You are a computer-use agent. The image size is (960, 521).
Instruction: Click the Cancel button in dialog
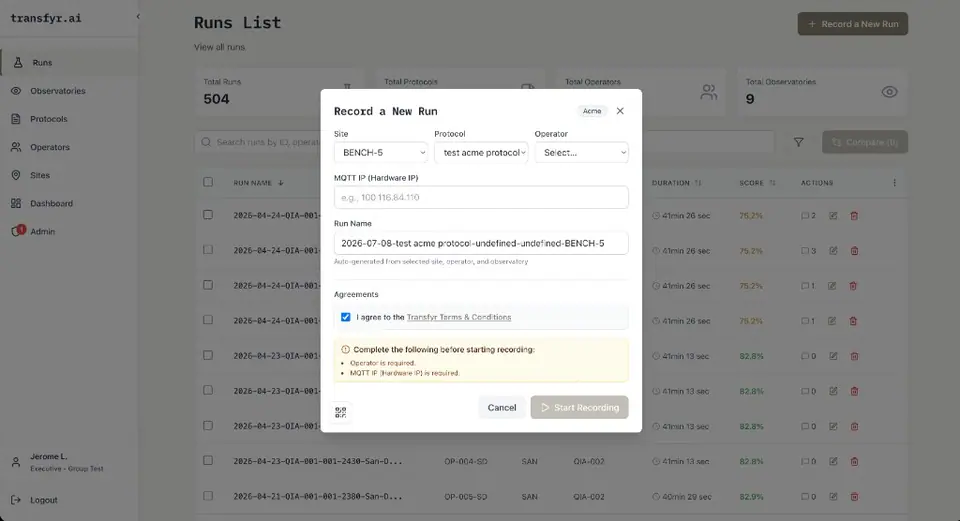point(502,407)
